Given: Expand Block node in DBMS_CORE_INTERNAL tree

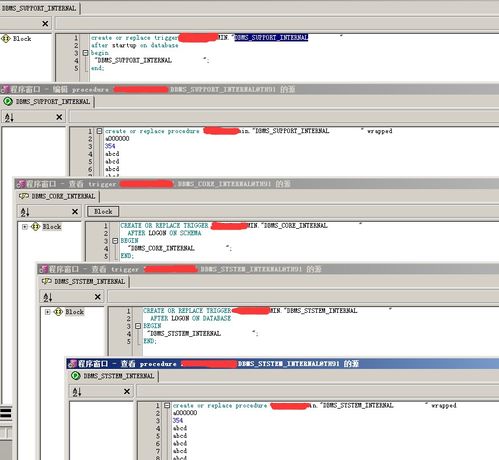Looking at the screenshot, I should [x=25, y=227].
